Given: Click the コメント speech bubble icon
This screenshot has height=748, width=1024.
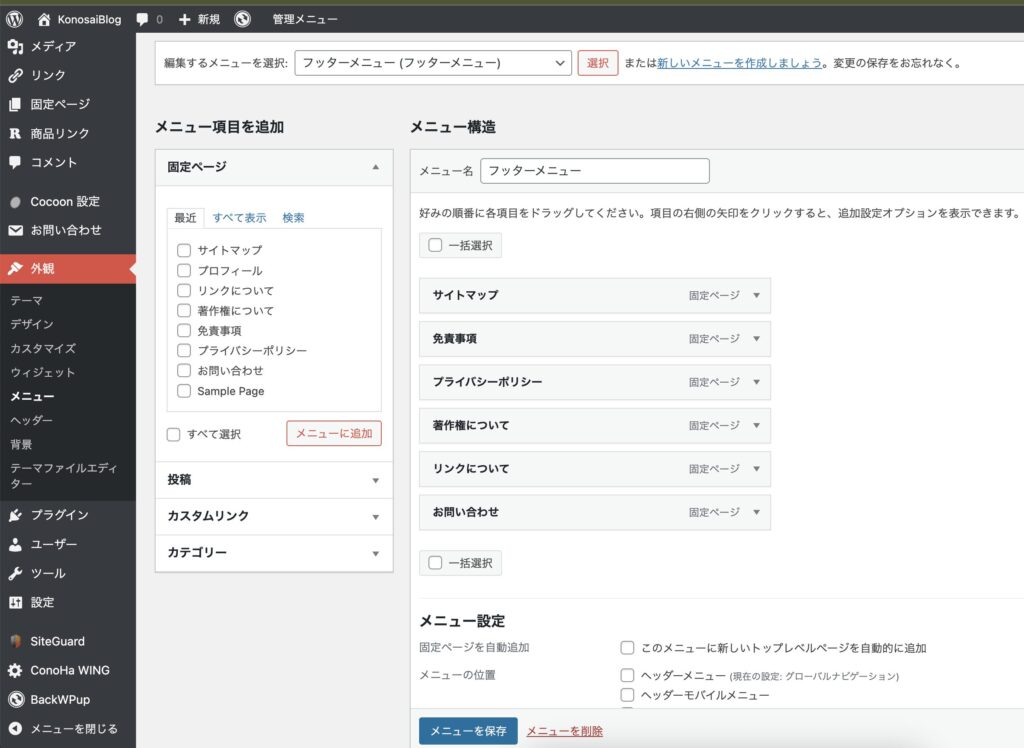Looking at the screenshot, I should (x=15, y=162).
